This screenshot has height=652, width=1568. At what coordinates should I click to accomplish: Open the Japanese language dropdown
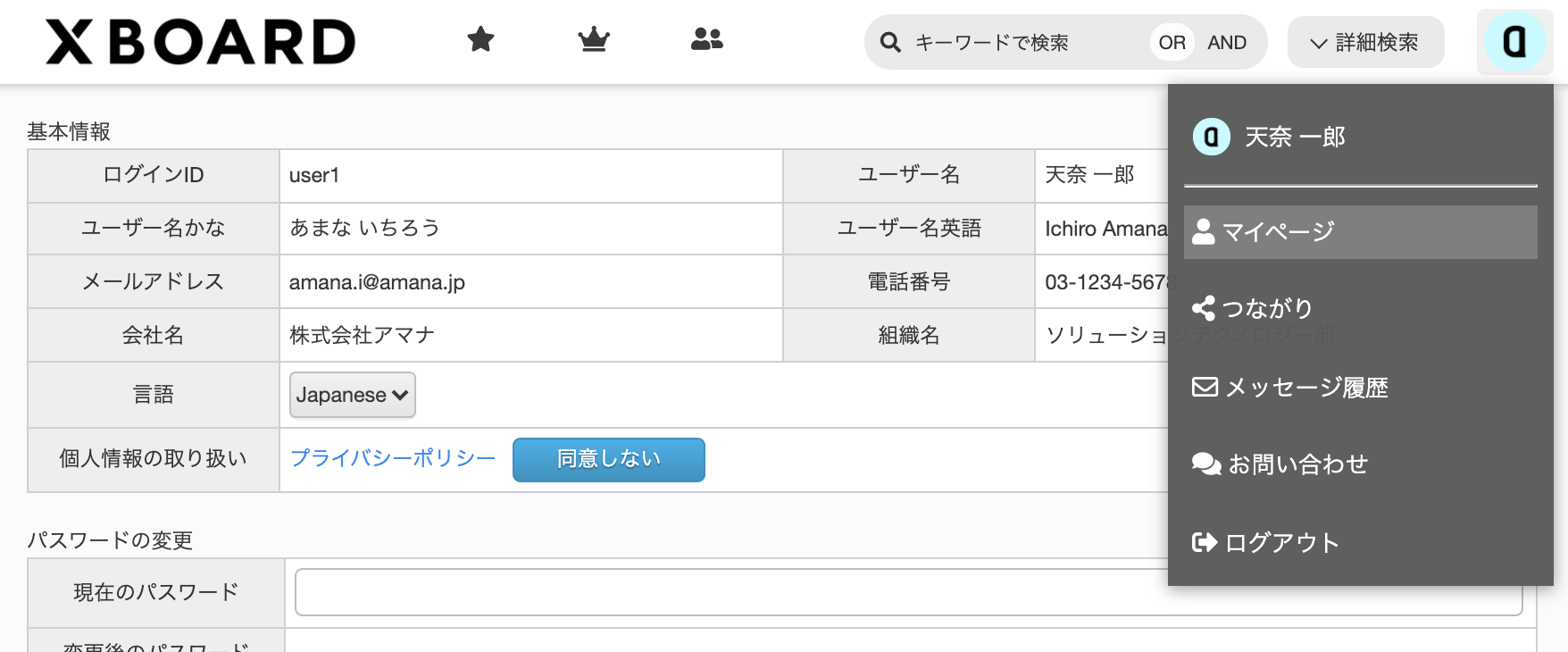[x=353, y=395]
